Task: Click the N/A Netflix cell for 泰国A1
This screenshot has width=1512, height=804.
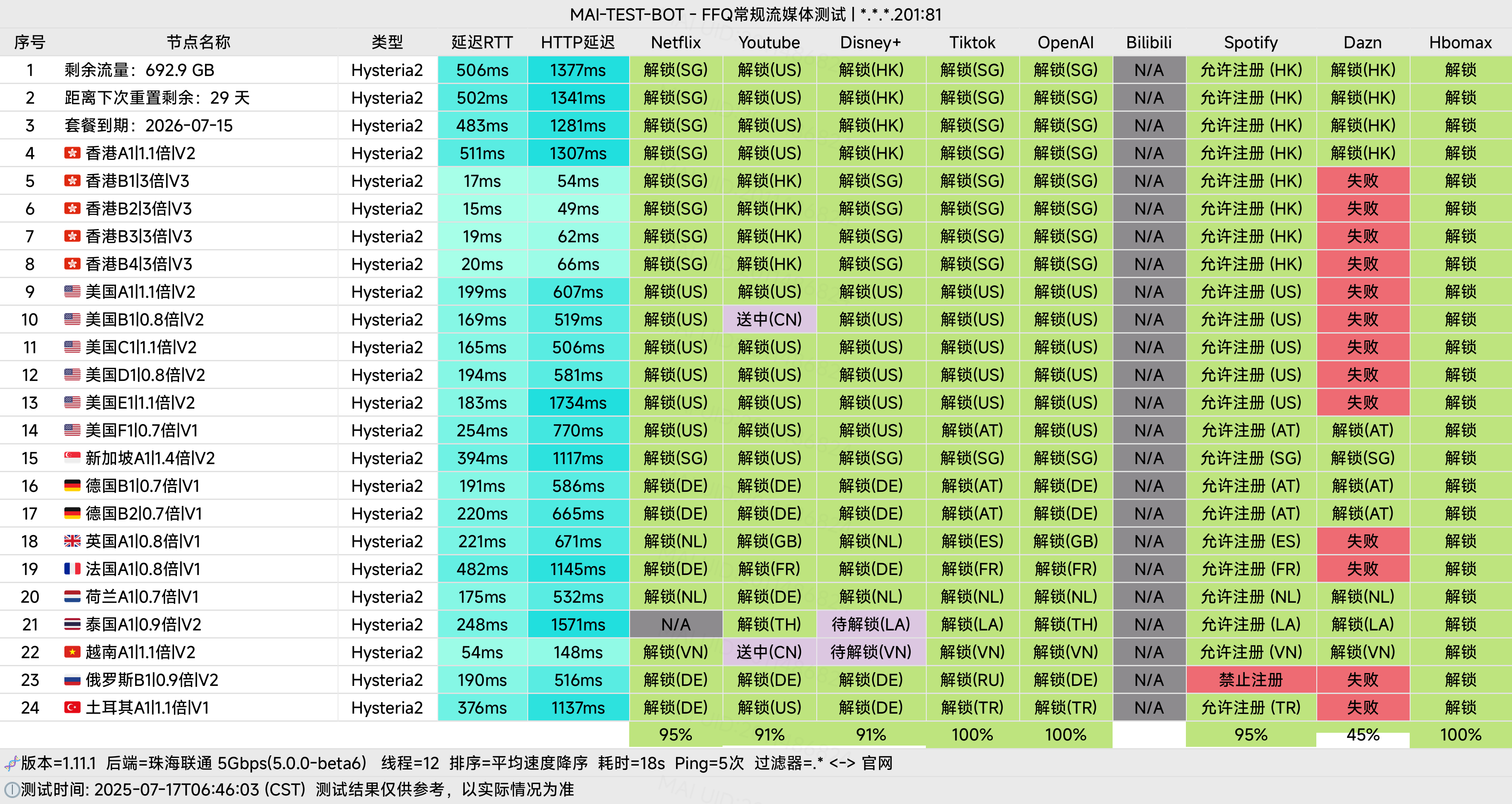Action: [x=676, y=624]
